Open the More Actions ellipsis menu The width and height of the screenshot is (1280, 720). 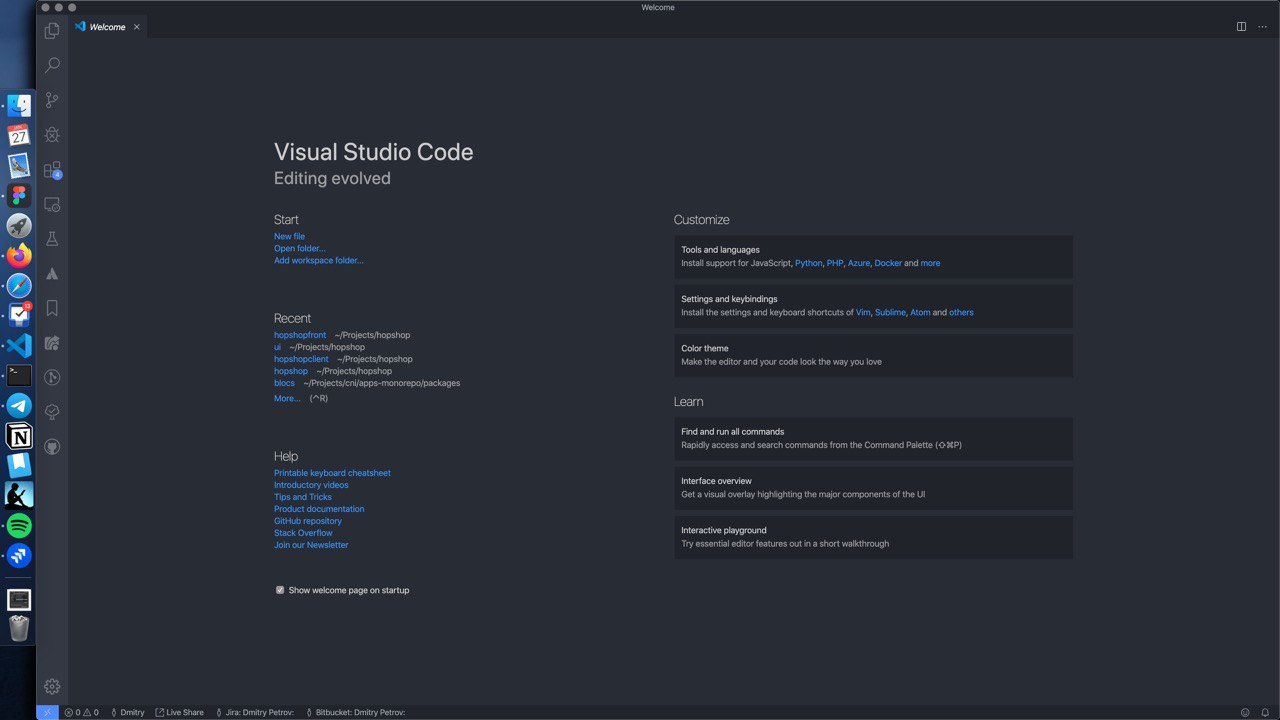pyautogui.click(x=1262, y=27)
